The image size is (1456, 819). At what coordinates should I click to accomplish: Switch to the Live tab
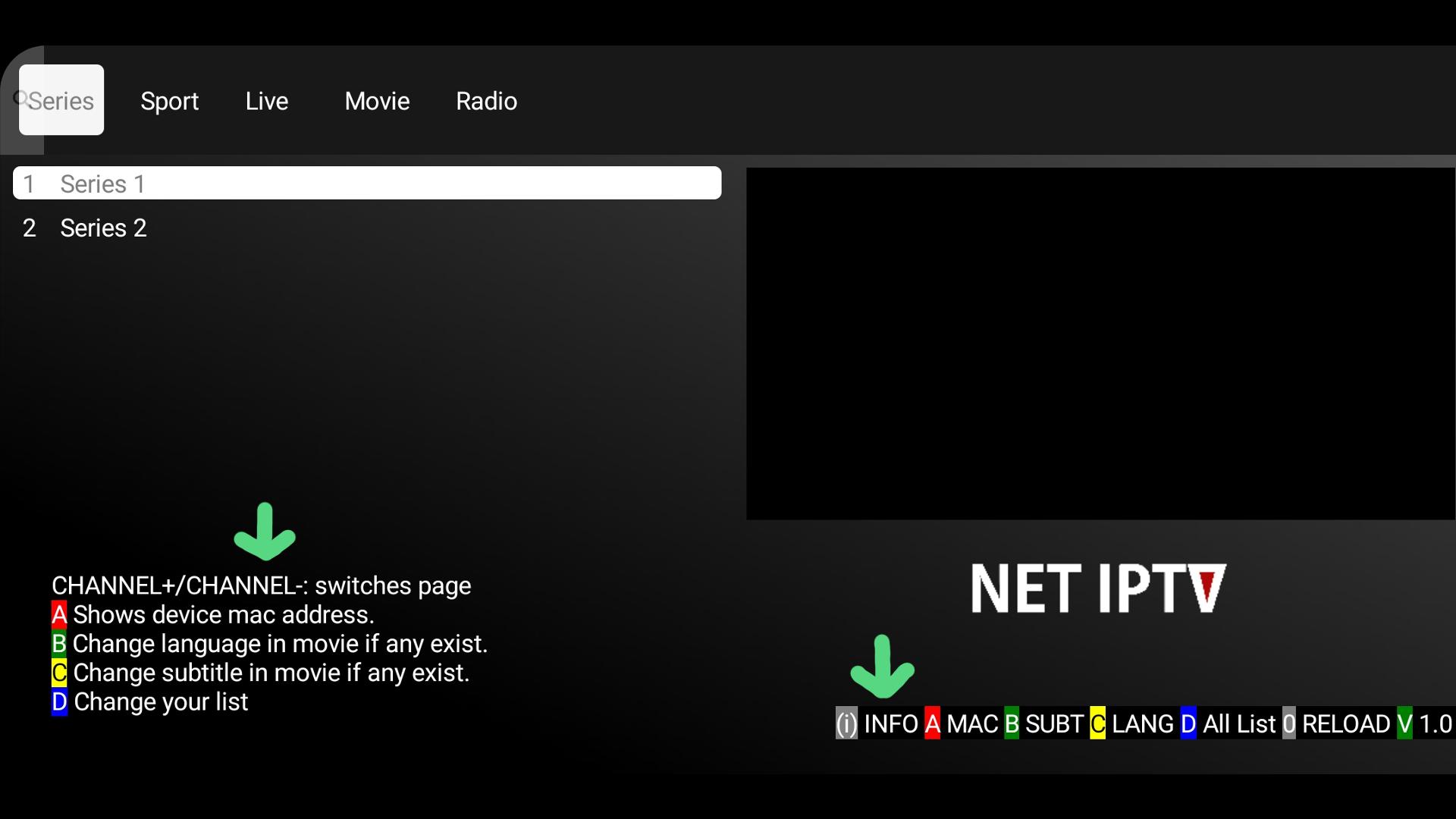tap(267, 101)
